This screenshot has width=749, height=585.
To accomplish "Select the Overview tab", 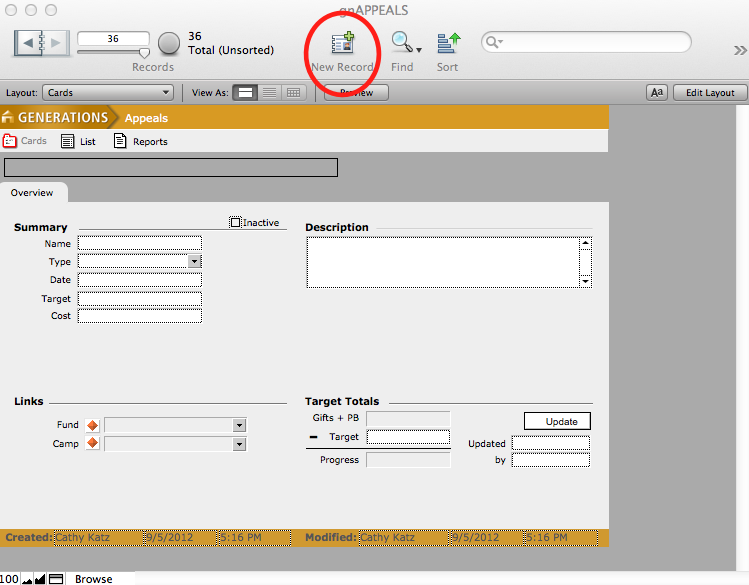I will 32,192.
